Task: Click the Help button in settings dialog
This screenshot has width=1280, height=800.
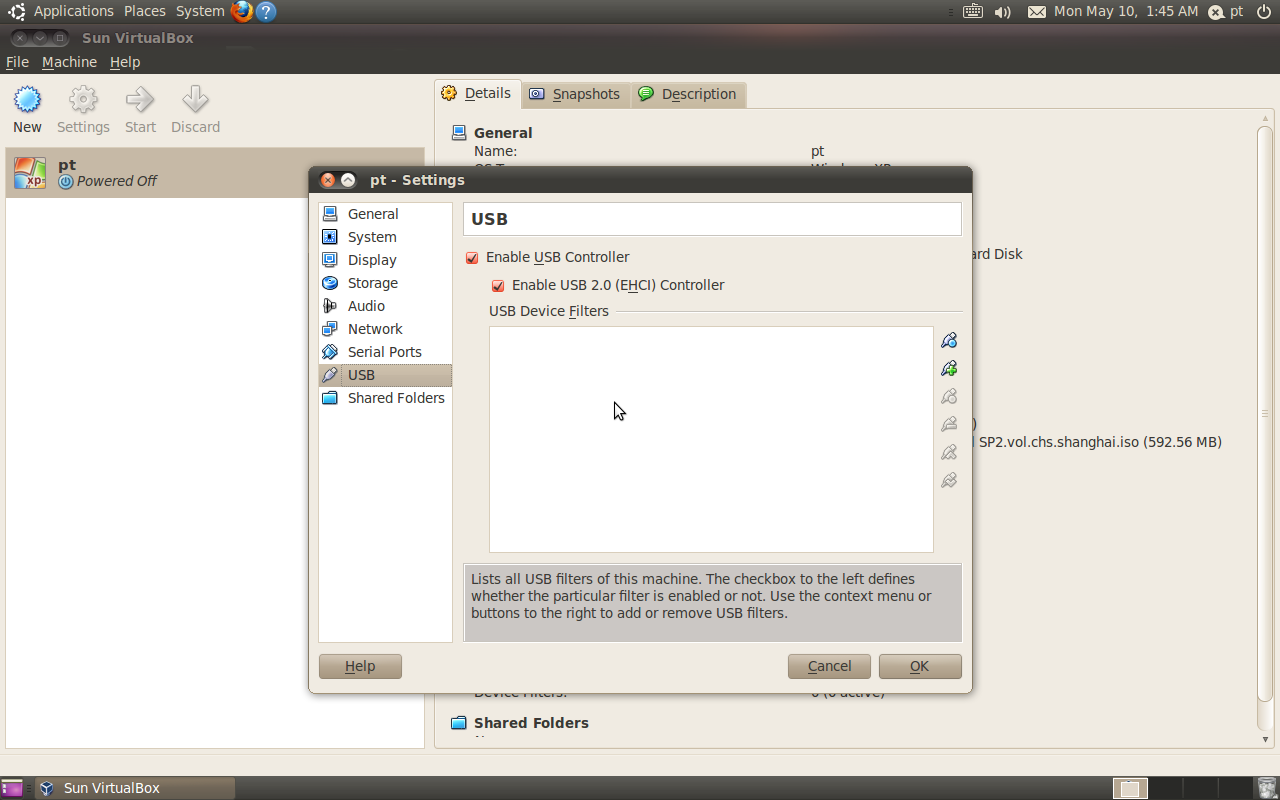Action: 360,666
